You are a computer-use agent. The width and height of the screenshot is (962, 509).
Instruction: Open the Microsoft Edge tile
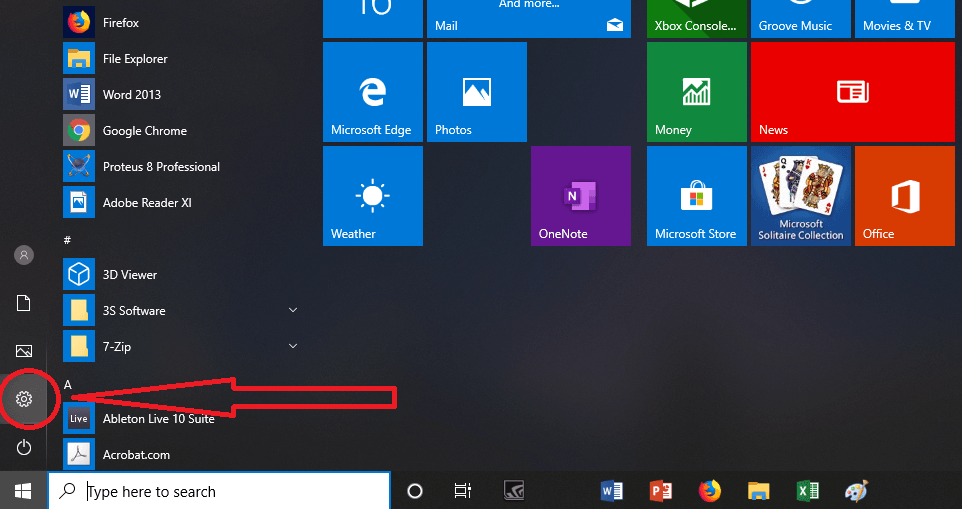point(373,92)
